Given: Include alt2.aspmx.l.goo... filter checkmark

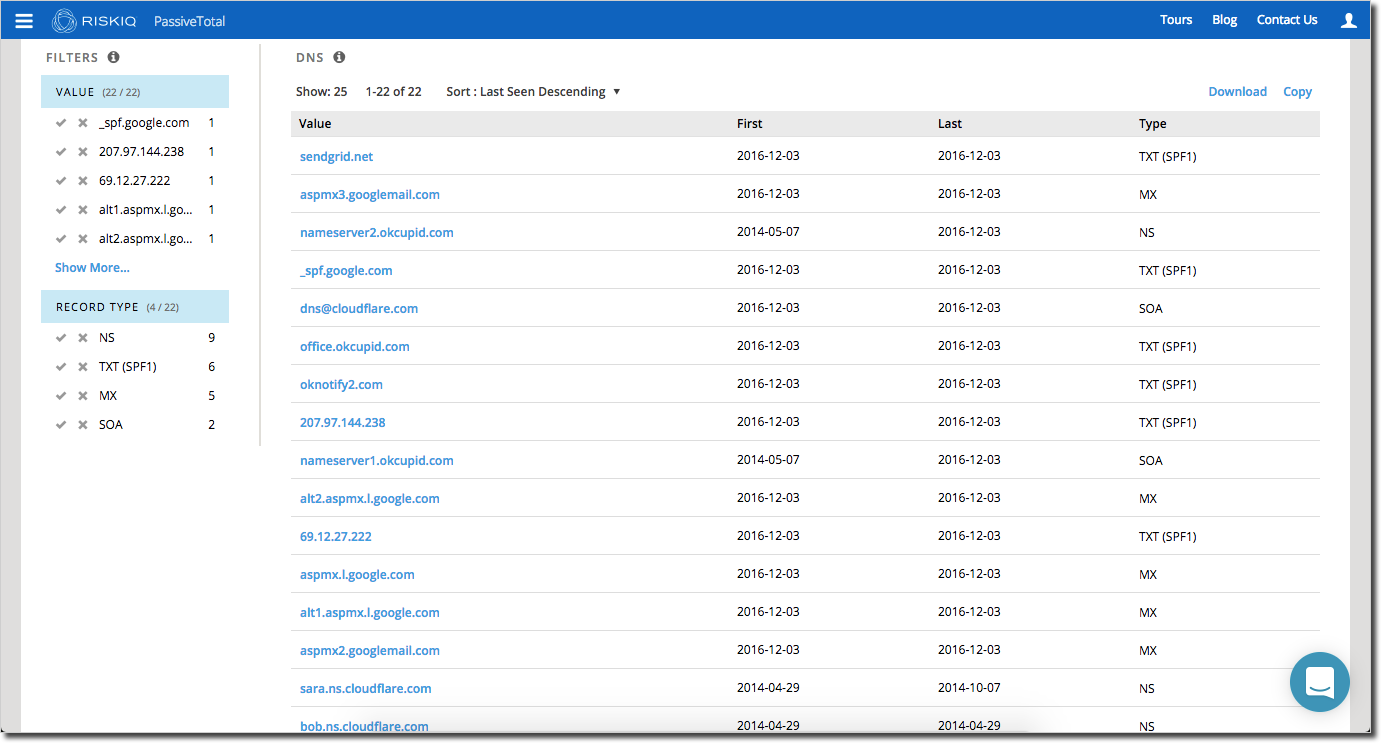Looking at the screenshot, I should (x=61, y=239).
